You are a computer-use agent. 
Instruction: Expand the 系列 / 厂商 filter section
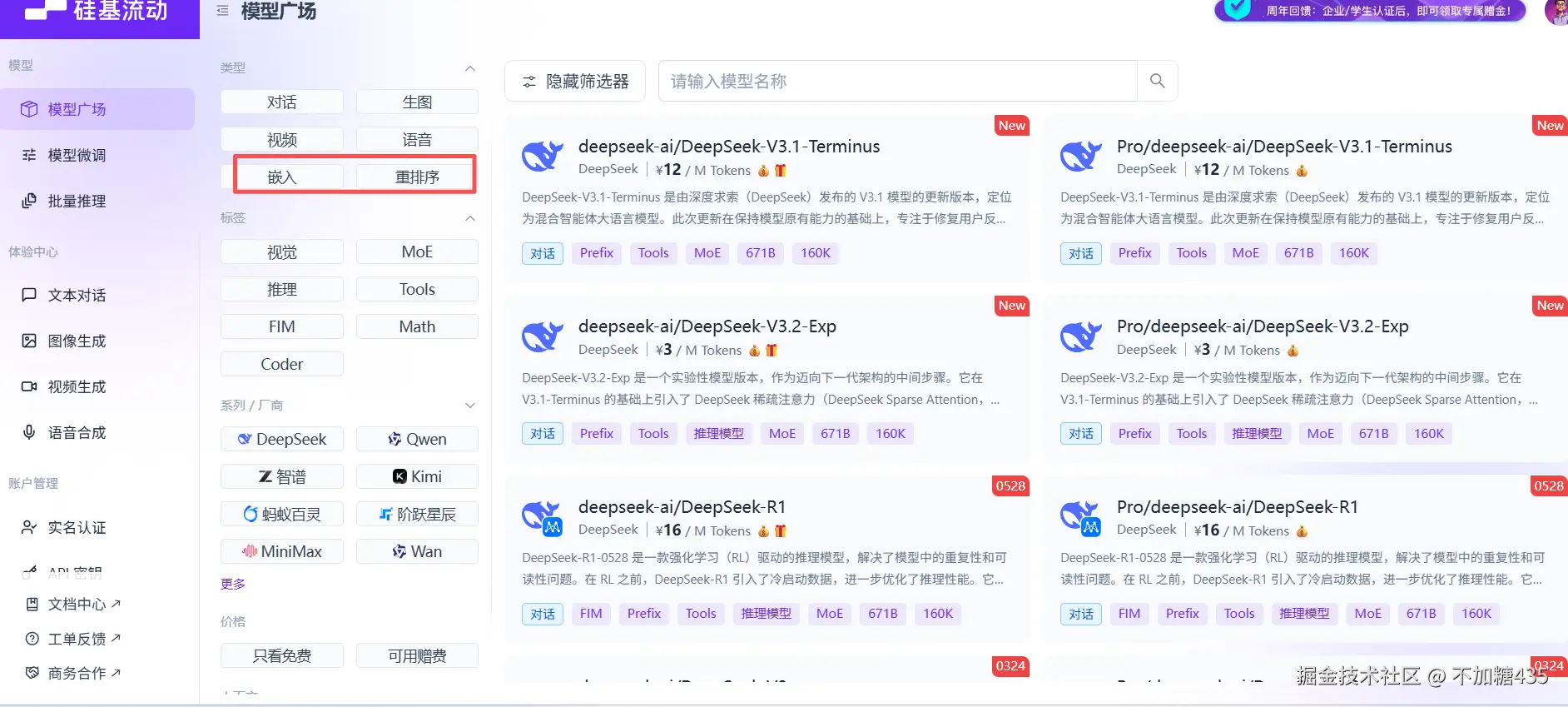coord(470,406)
